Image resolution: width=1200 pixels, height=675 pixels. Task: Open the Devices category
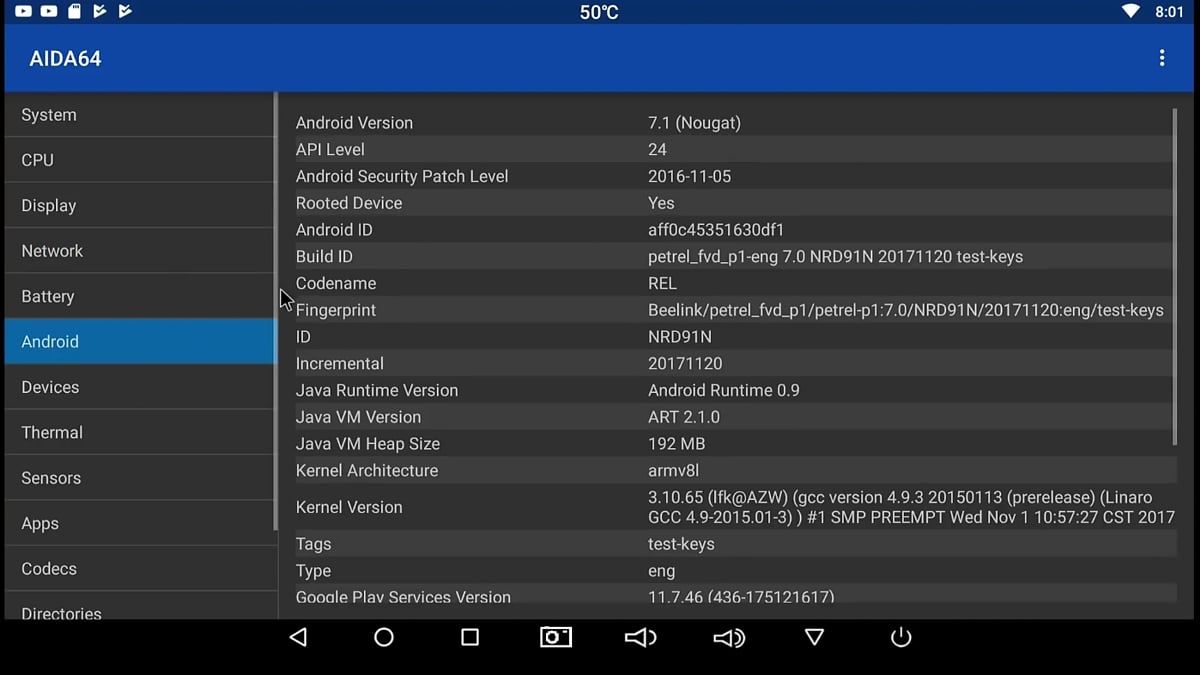pyautogui.click(x=139, y=387)
